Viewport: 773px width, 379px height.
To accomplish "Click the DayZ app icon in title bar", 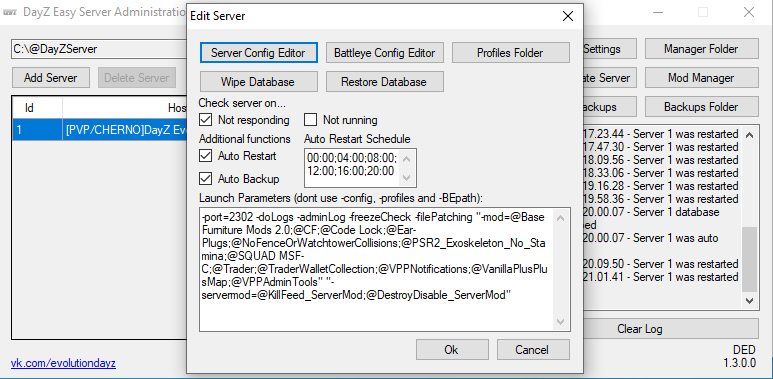I will pos(10,12).
